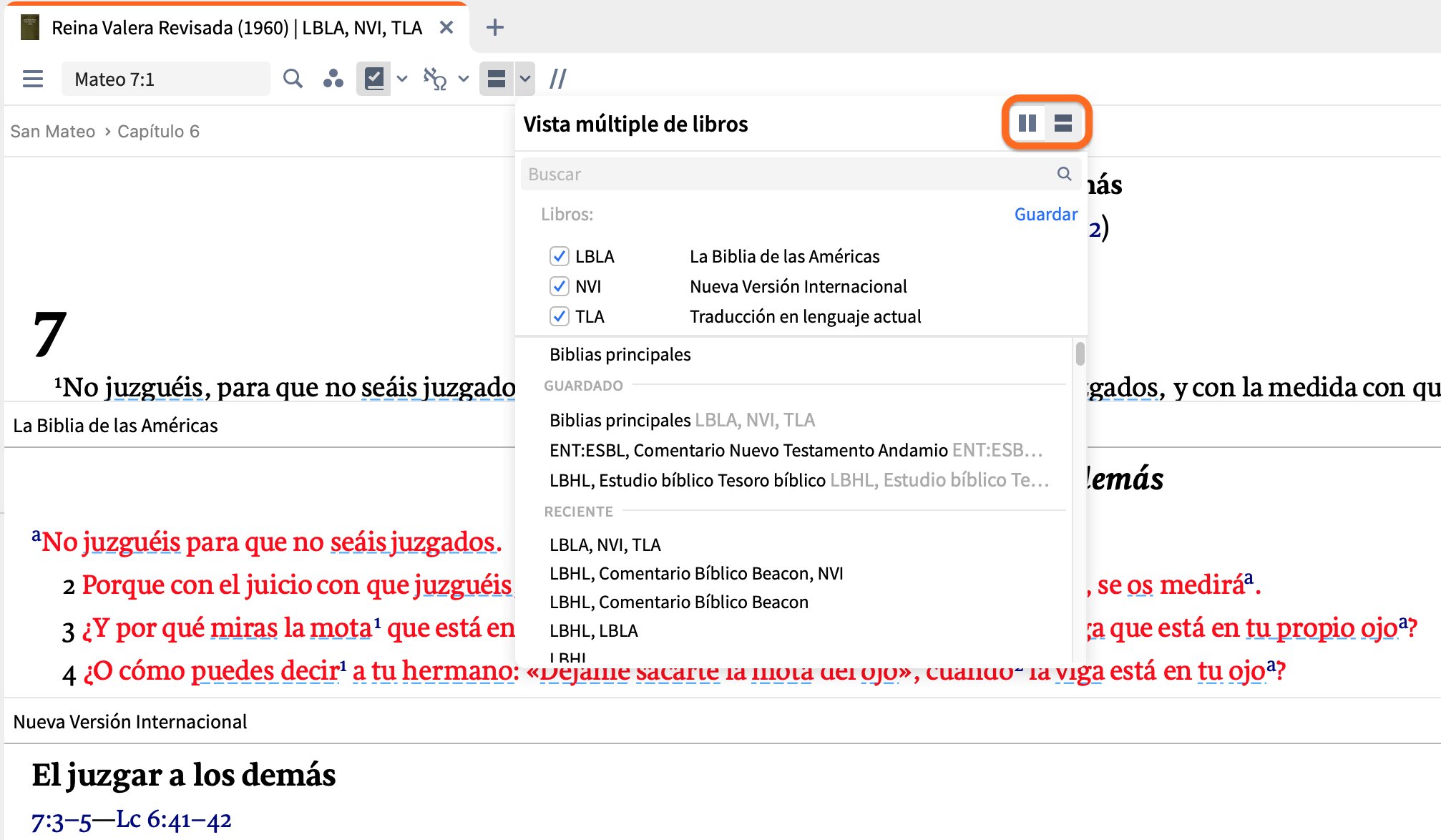The width and height of the screenshot is (1441, 840).
Task: Select the Reina Valera Revisada (1960) tab
Action: click(236, 27)
